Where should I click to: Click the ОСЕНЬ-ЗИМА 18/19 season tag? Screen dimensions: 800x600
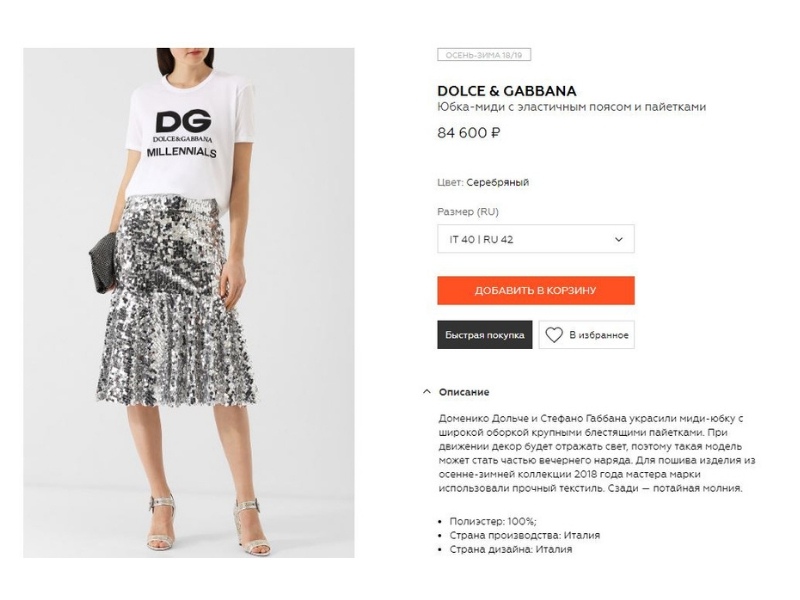[x=484, y=55]
